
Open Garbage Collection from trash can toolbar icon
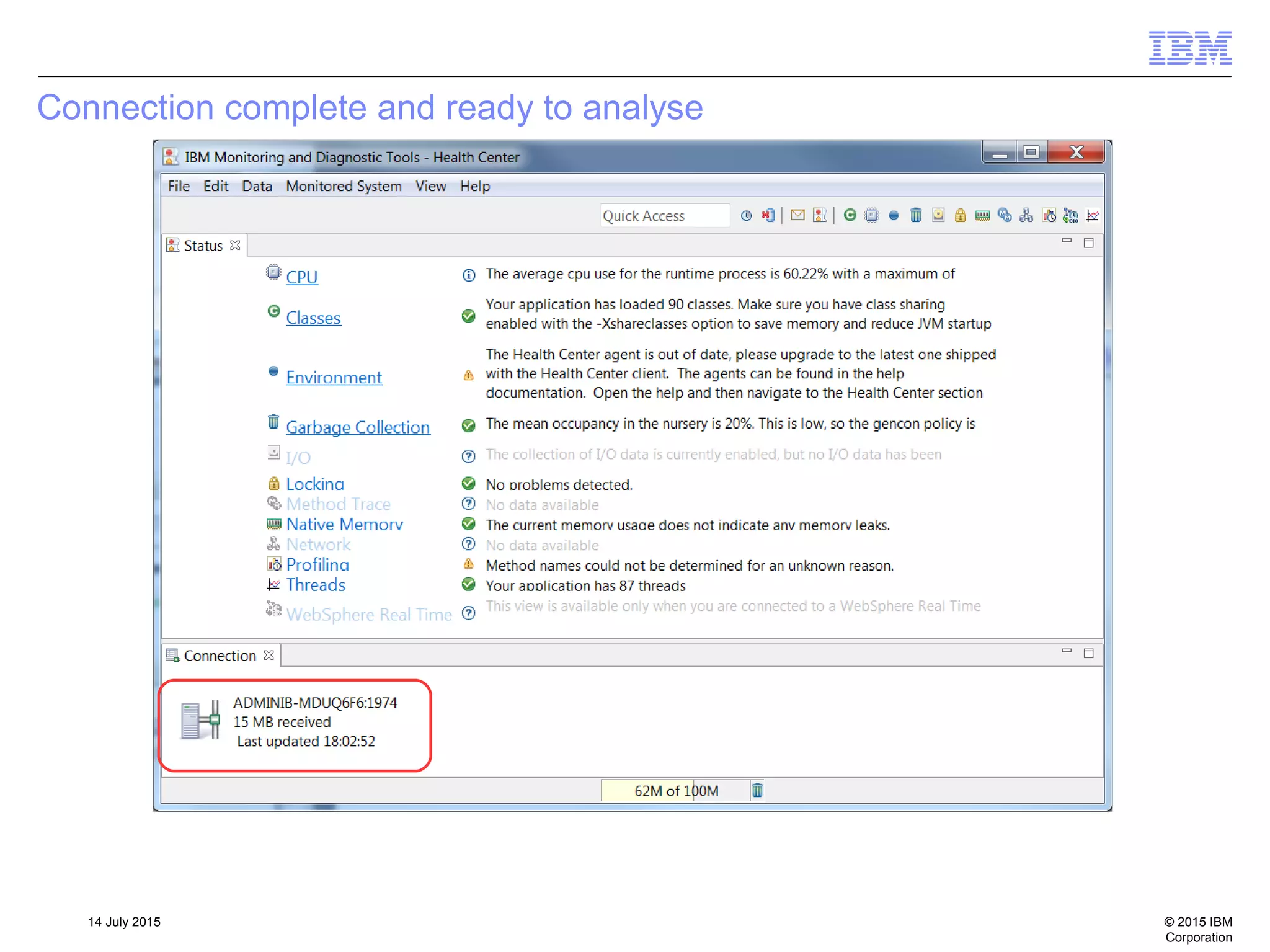[916, 215]
